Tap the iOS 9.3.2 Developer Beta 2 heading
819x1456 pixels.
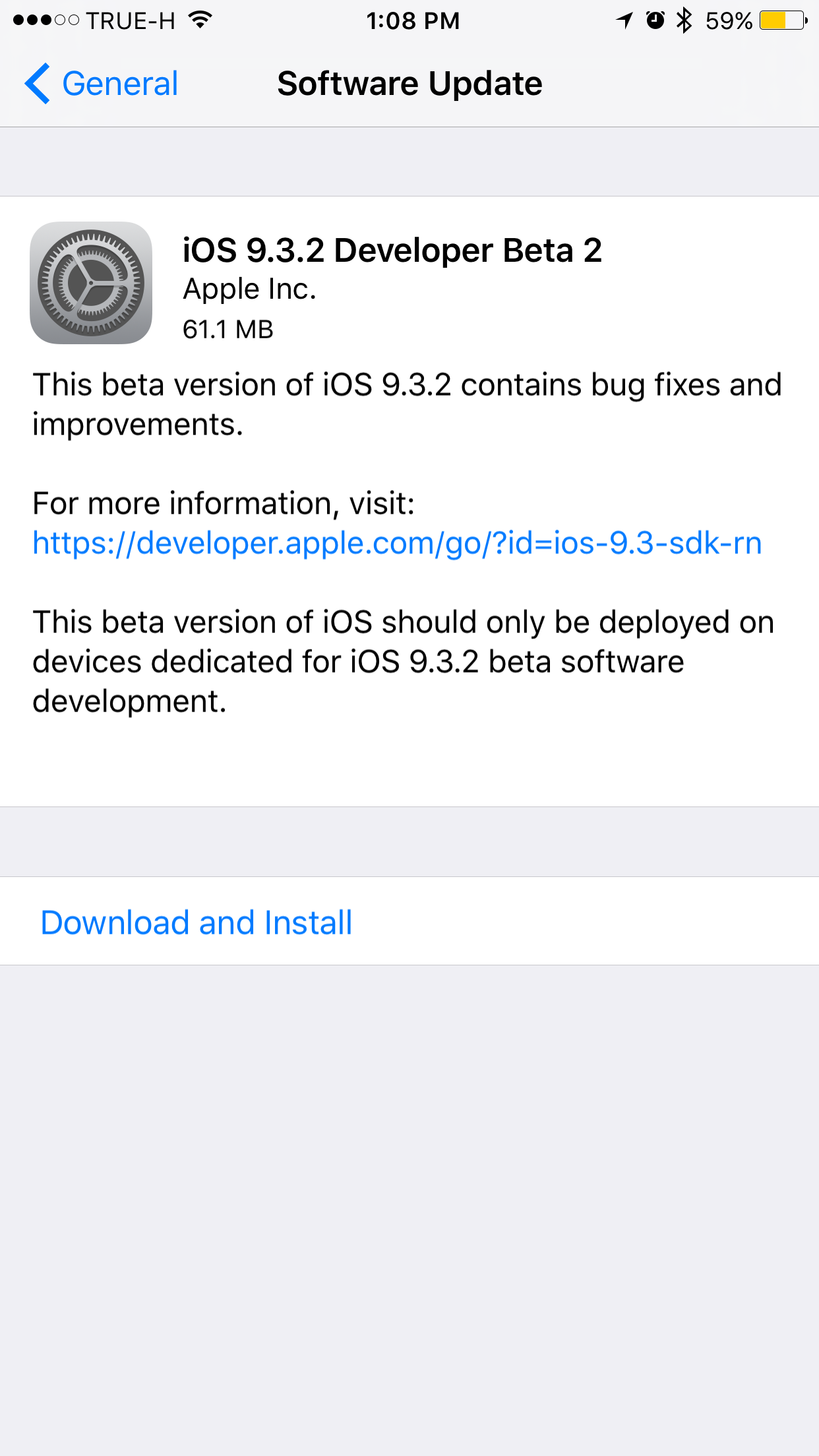pos(392,251)
